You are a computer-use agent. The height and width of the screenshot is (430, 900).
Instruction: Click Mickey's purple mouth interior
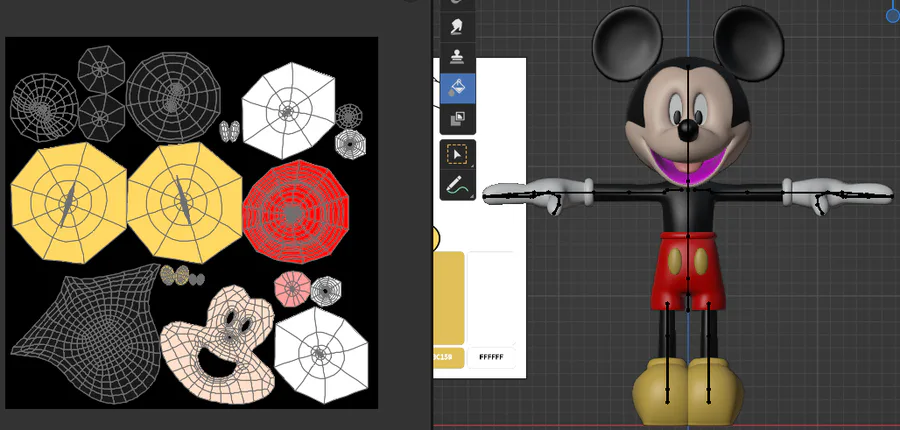point(688,167)
